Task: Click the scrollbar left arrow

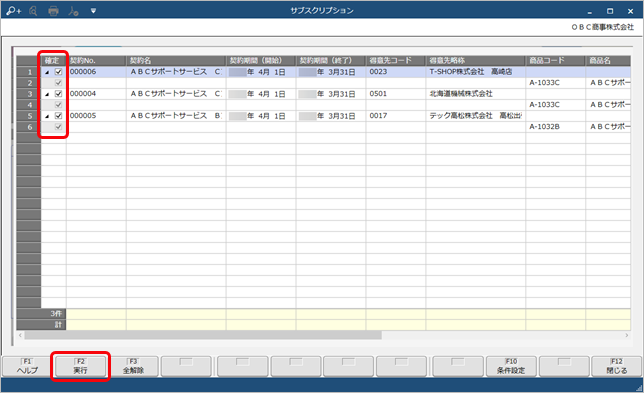Action: point(20,336)
